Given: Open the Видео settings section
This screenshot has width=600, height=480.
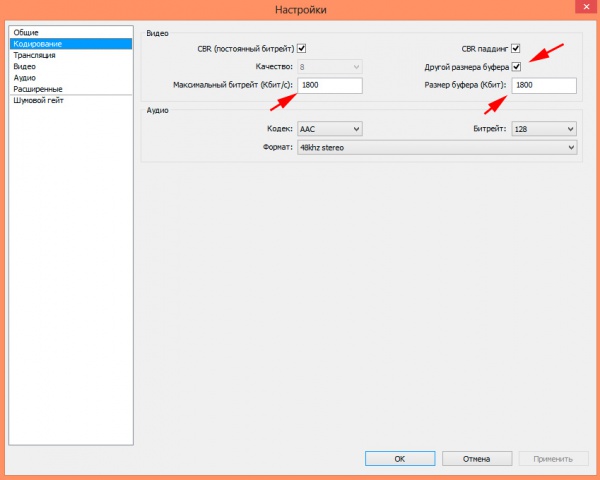Looking at the screenshot, I should pyautogui.click(x=26, y=66).
